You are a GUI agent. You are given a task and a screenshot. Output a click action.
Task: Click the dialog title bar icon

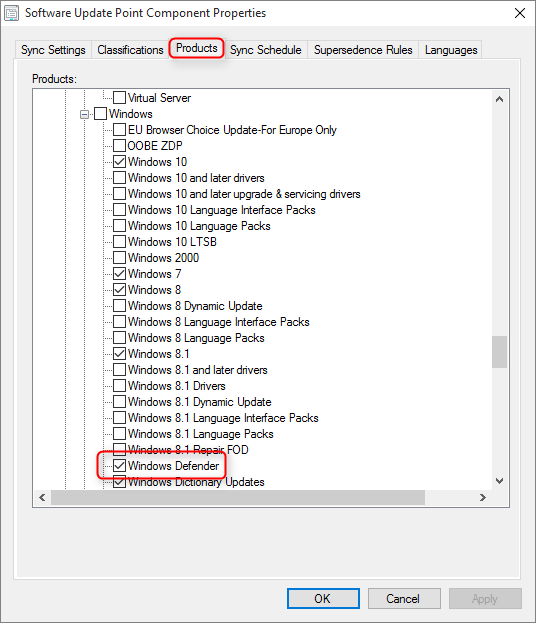[x=11, y=13]
